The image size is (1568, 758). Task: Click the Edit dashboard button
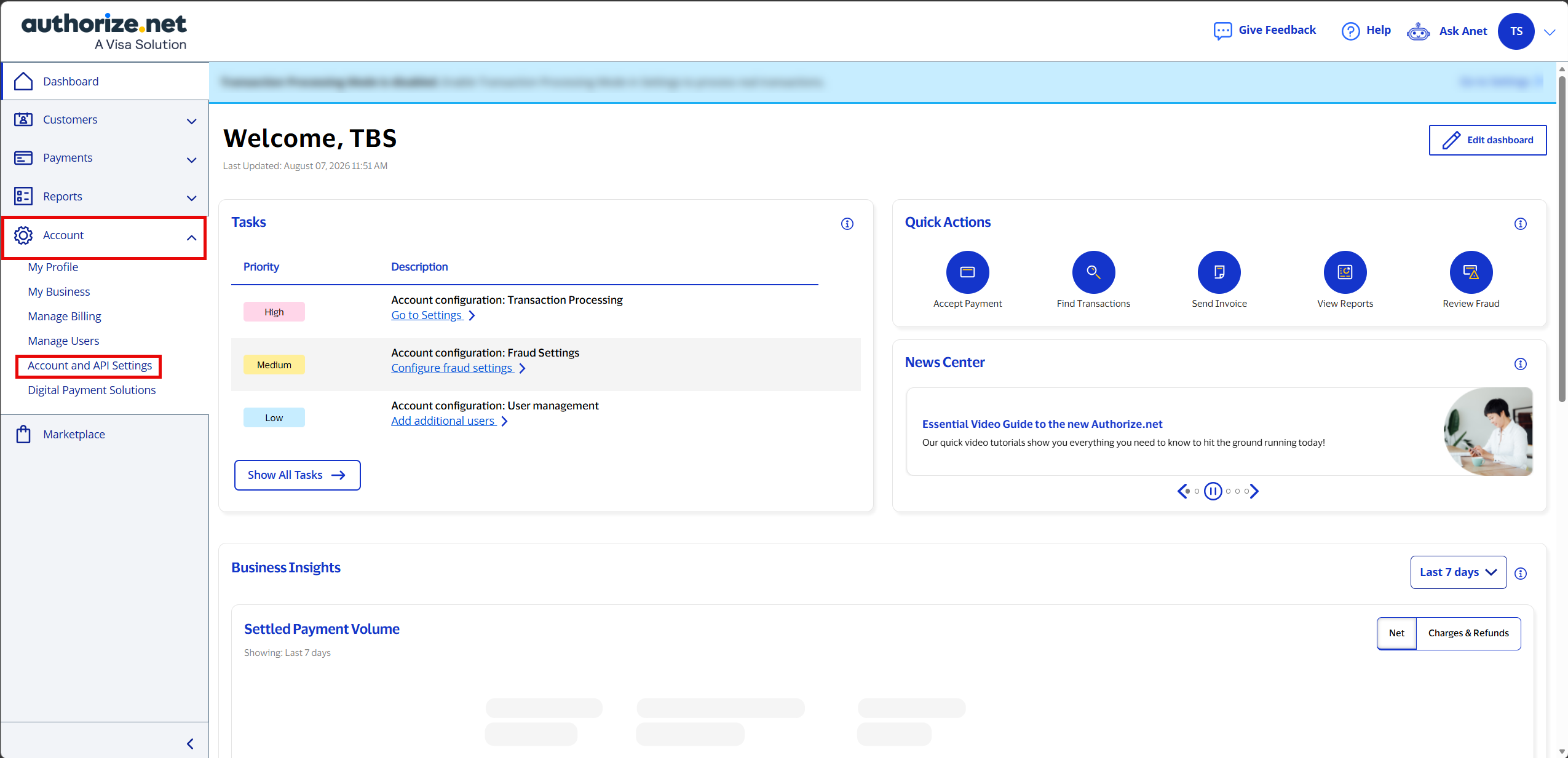[x=1487, y=140]
